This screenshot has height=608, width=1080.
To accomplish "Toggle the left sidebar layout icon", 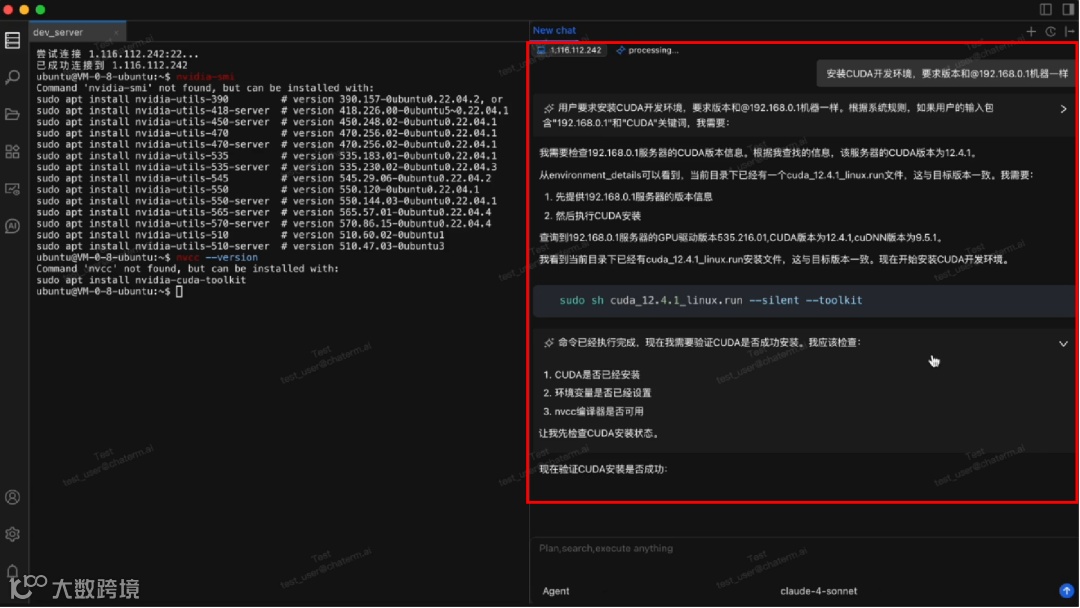I will click(1046, 9).
